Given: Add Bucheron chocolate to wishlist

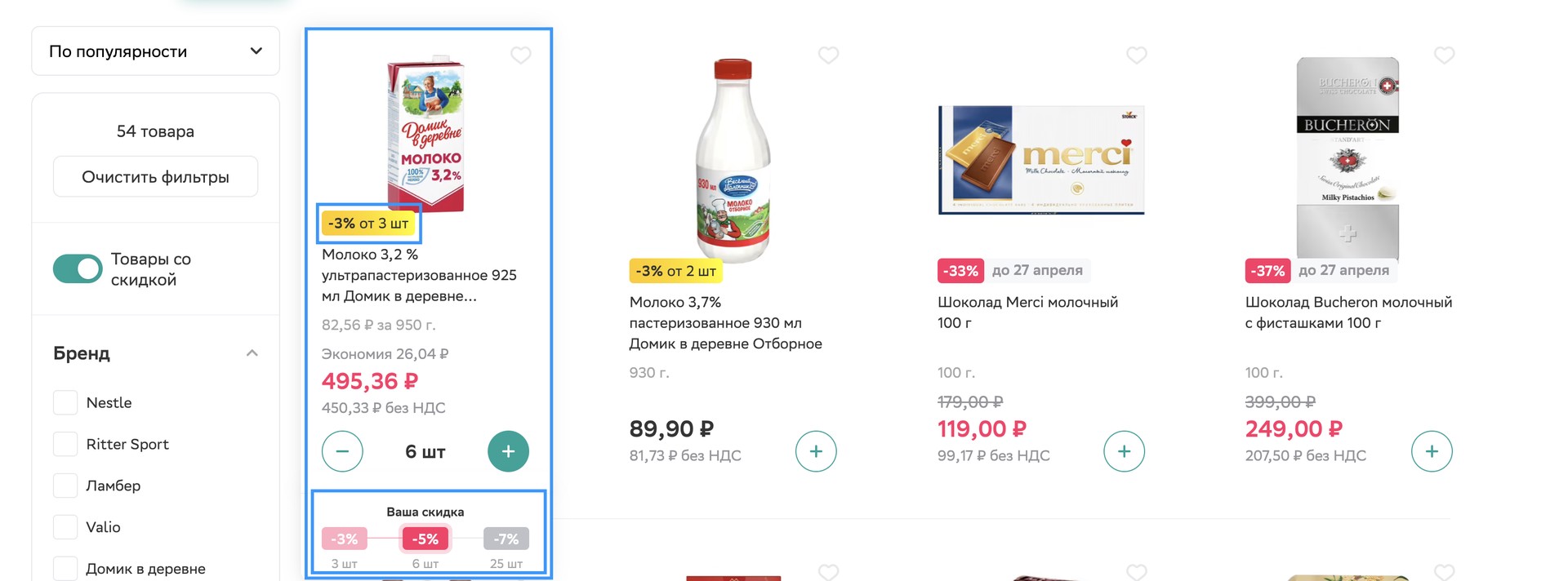Looking at the screenshot, I should (x=1444, y=55).
